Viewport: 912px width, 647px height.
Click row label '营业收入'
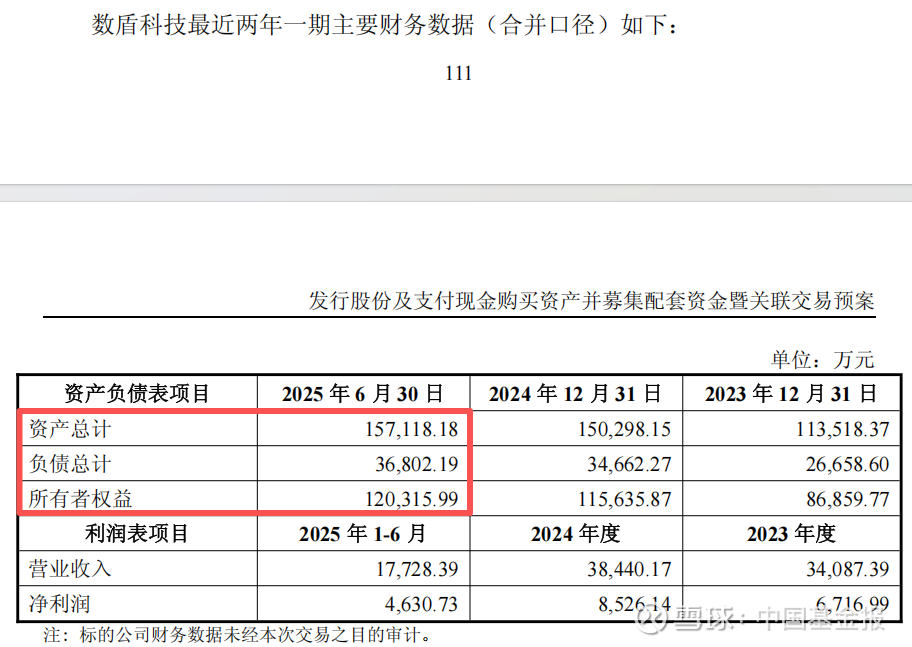(x=70, y=569)
